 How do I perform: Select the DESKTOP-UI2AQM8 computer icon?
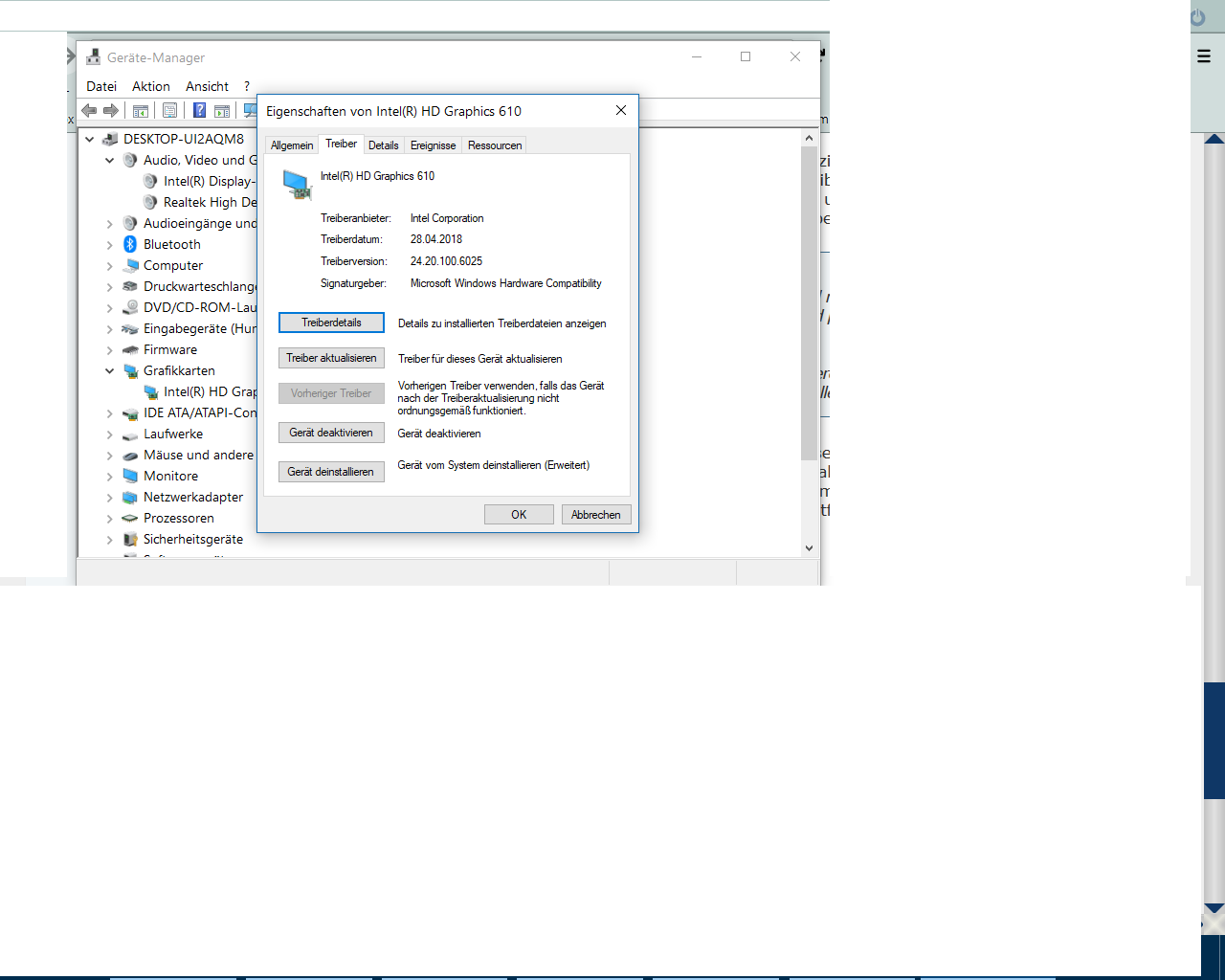click(110, 139)
